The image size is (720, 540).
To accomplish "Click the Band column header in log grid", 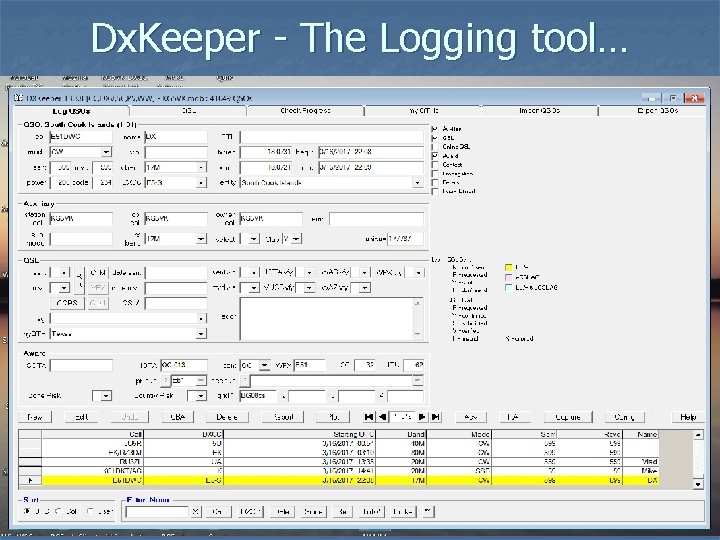I will click(x=401, y=434).
